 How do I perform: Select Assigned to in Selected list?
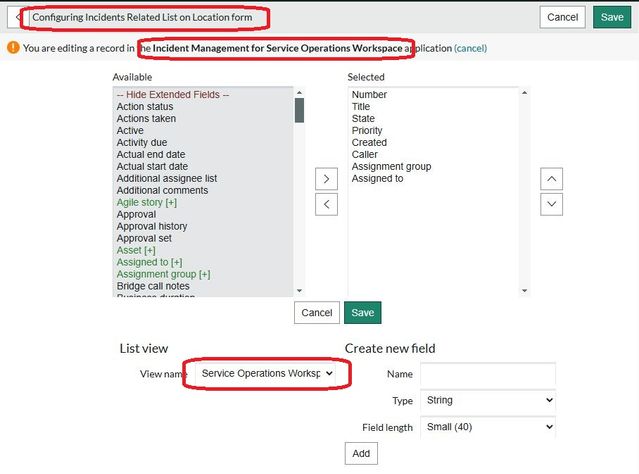pos(377,179)
